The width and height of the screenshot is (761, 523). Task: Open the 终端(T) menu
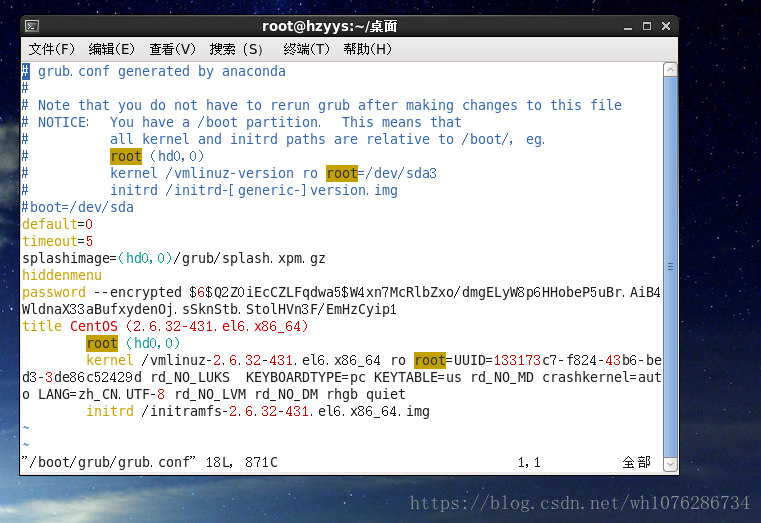coord(306,49)
